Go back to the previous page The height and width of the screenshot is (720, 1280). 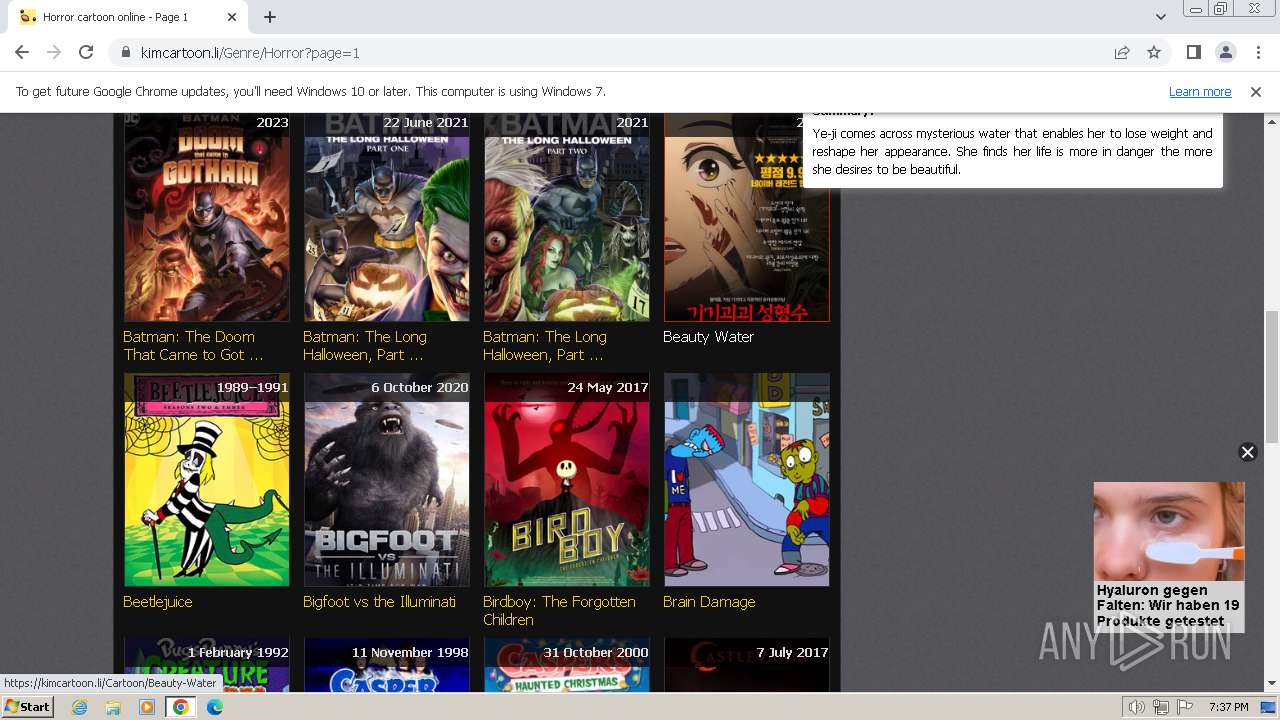(x=22, y=52)
